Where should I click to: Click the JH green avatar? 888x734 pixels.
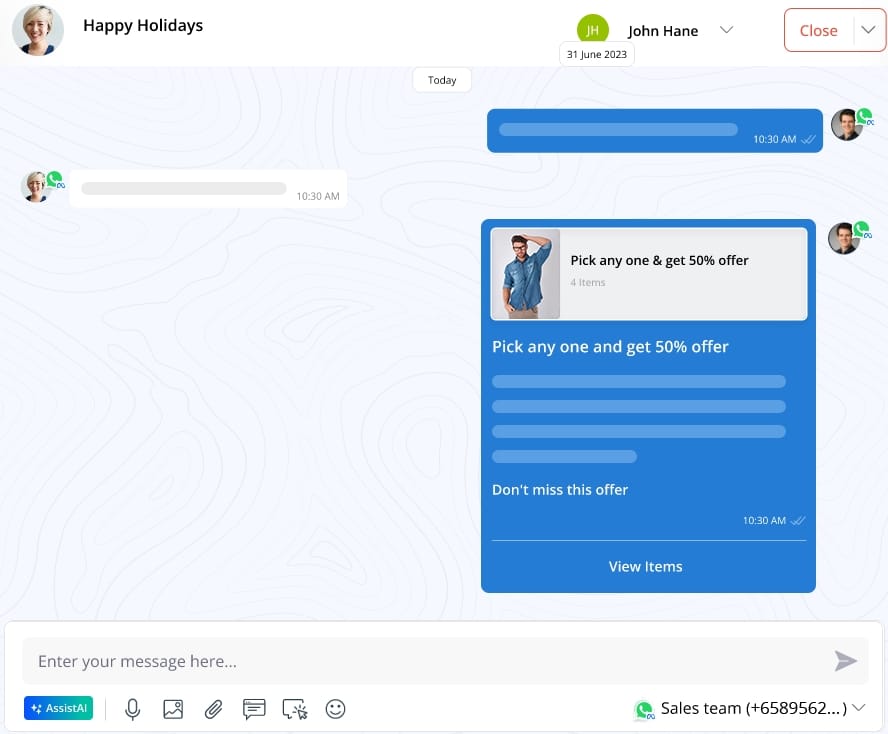[x=592, y=29]
